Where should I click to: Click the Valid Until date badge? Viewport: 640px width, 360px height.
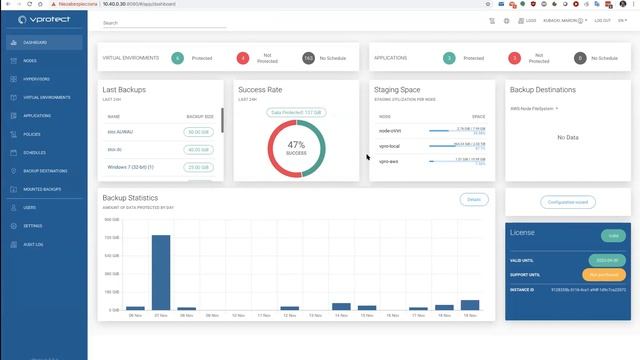tap(607, 260)
